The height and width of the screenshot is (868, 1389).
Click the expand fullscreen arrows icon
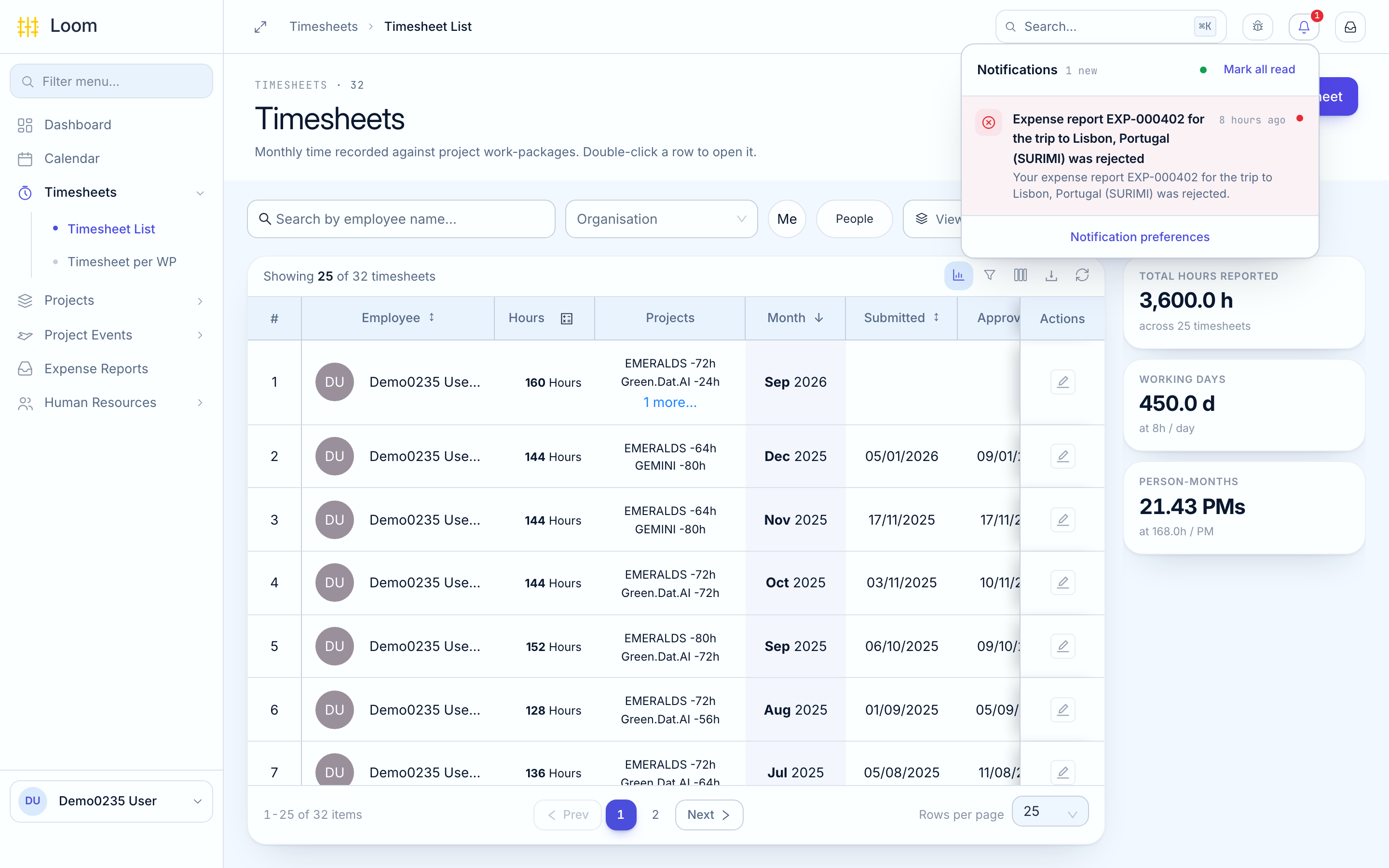coord(260,27)
